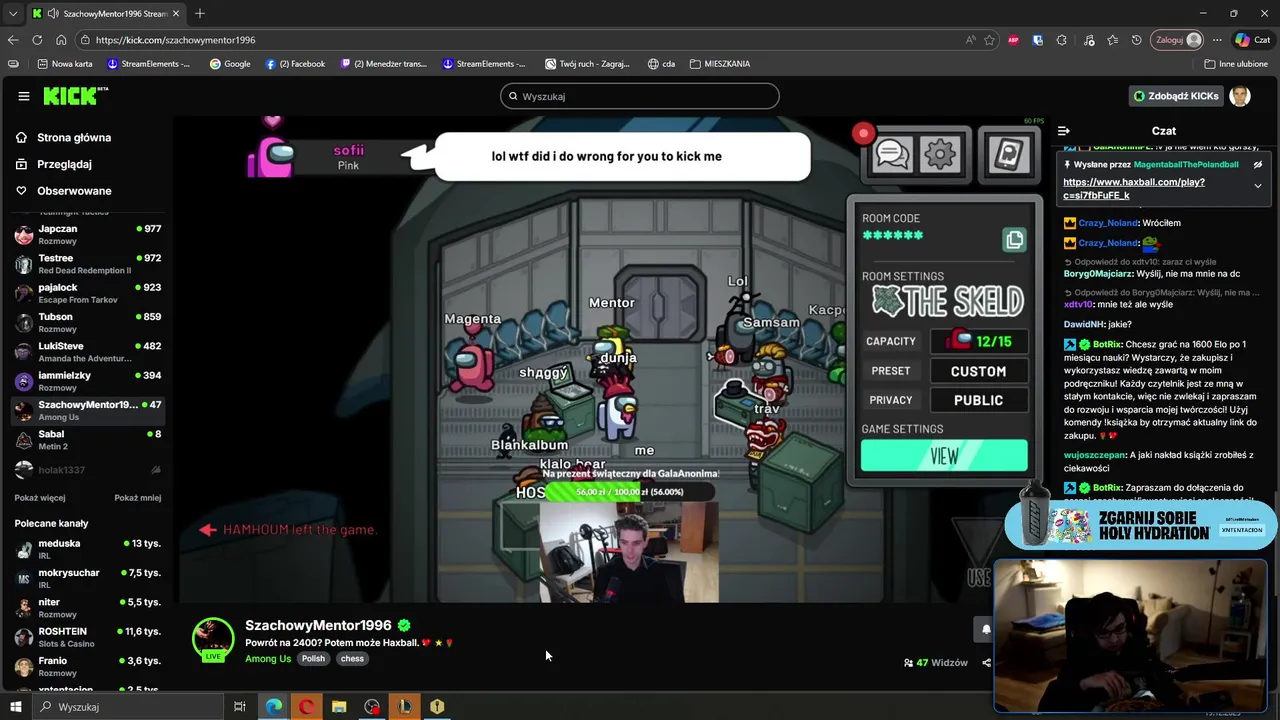Open the Among Us friends phone icon

coord(1010,154)
